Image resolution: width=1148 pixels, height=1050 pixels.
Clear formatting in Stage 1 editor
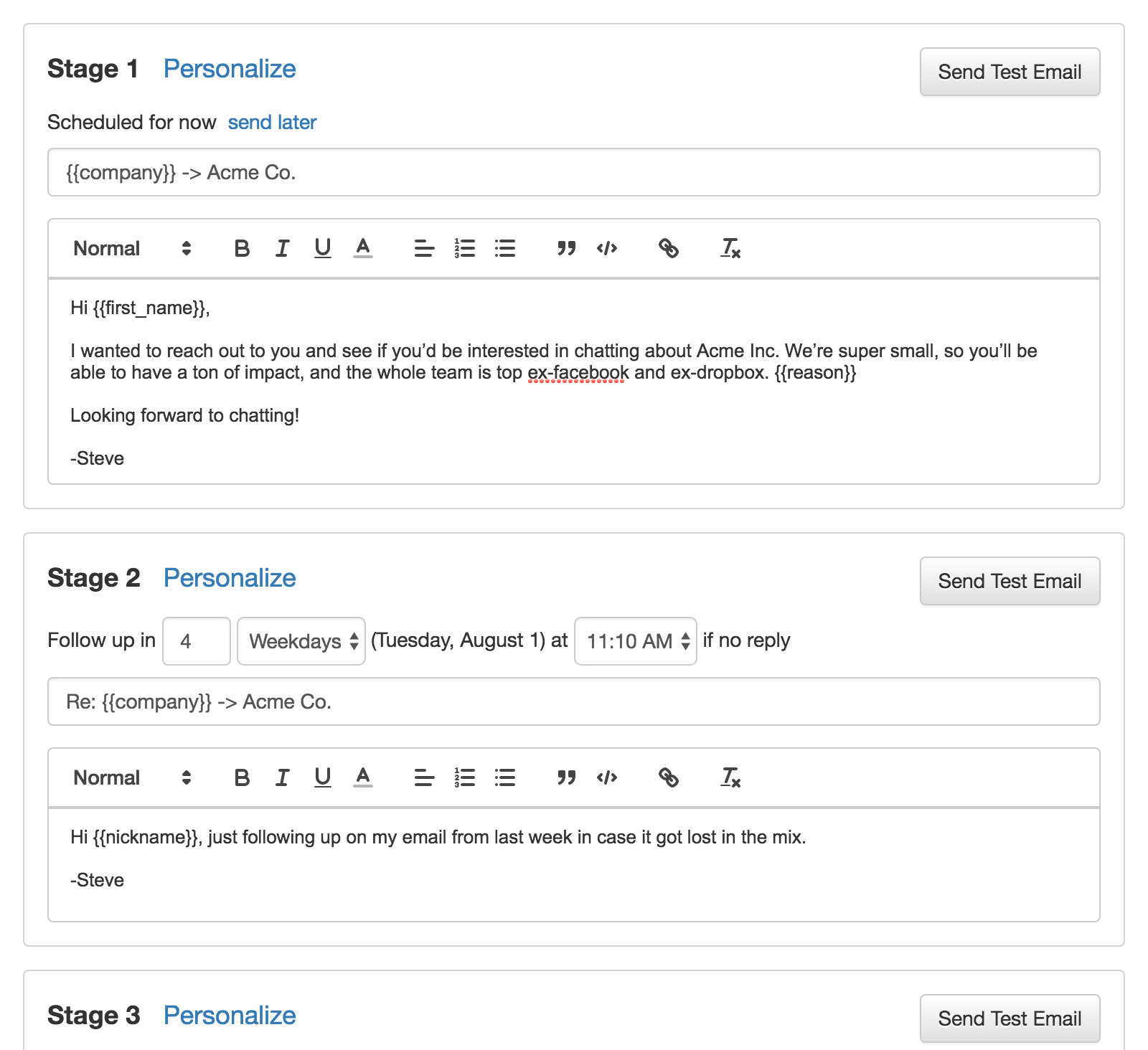(730, 248)
